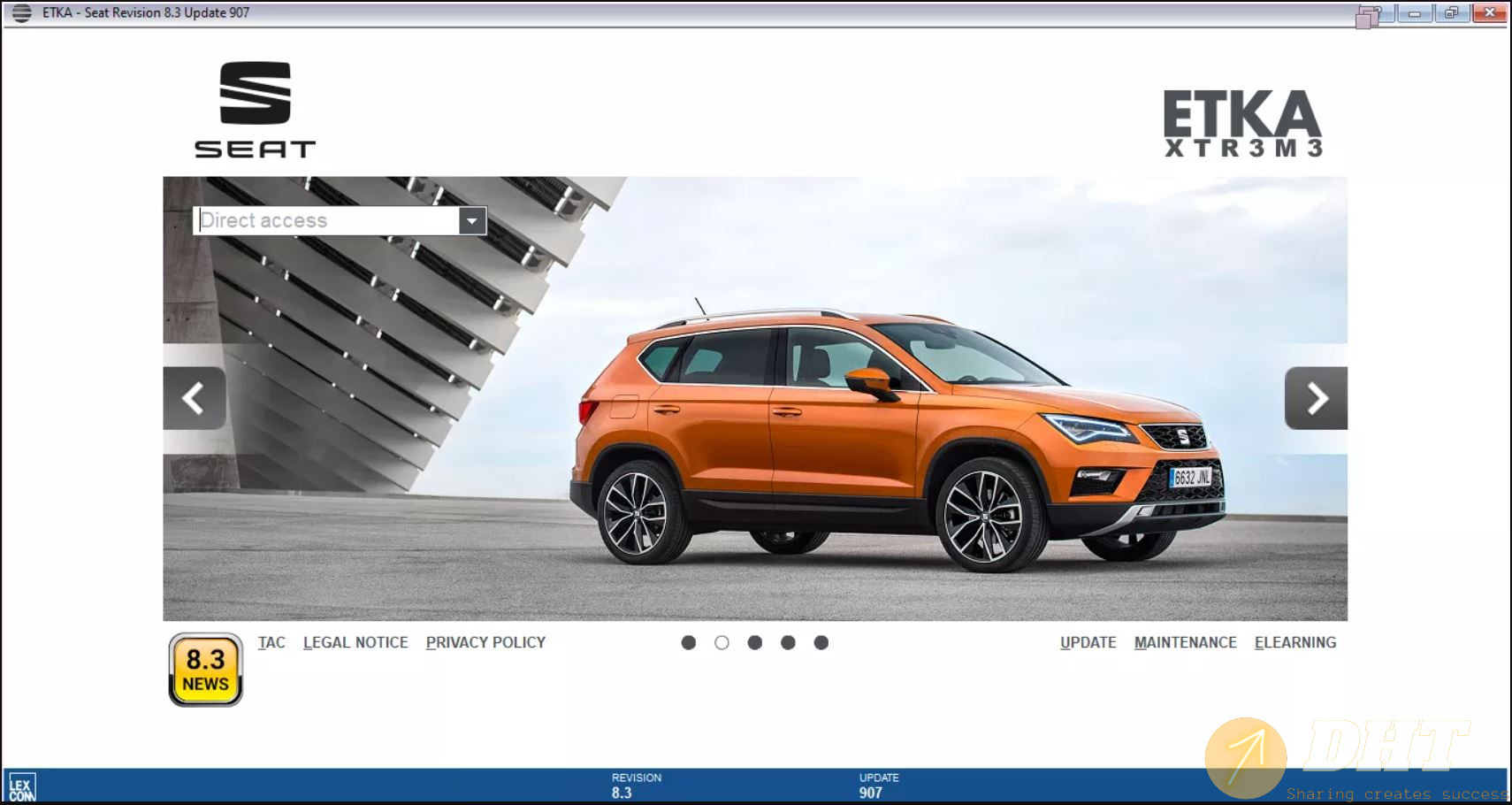This screenshot has width=1512, height=805.
Task: Open the LEGAL NOTICE link
Action: pos(355,643)
